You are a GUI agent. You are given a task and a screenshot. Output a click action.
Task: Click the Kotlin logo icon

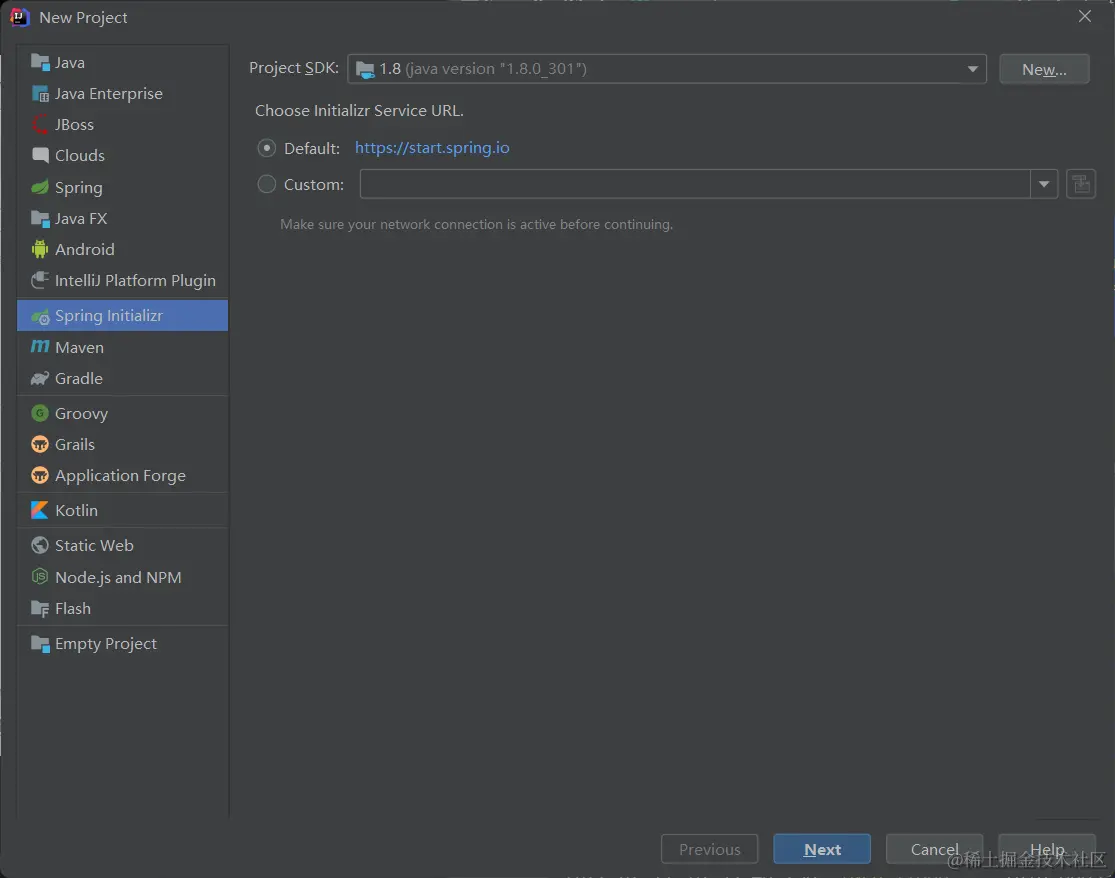40,510
